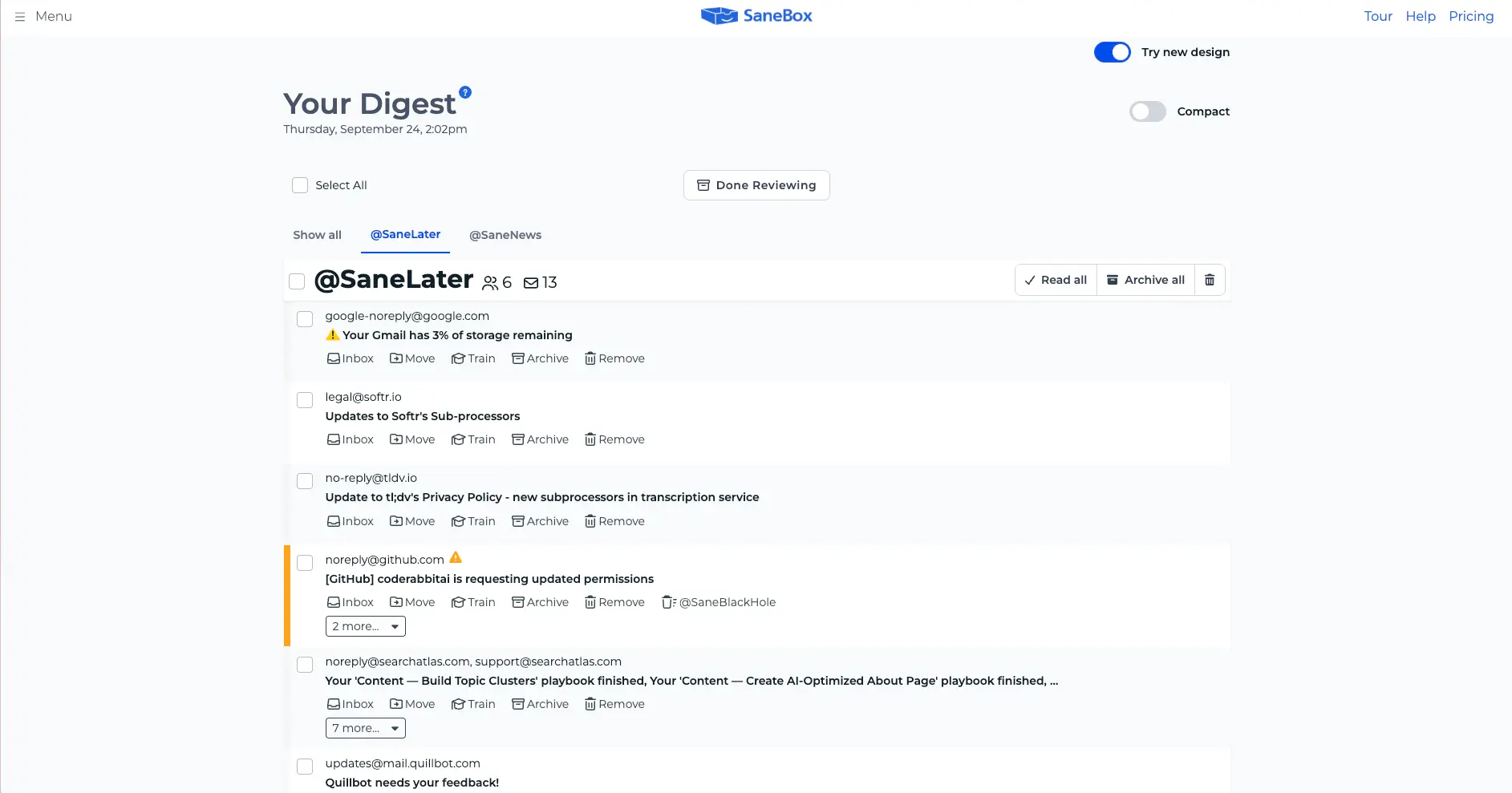Train the legal@softr.io email
The width and height of the screenshot is (1512, 793).
click(473, 439)
